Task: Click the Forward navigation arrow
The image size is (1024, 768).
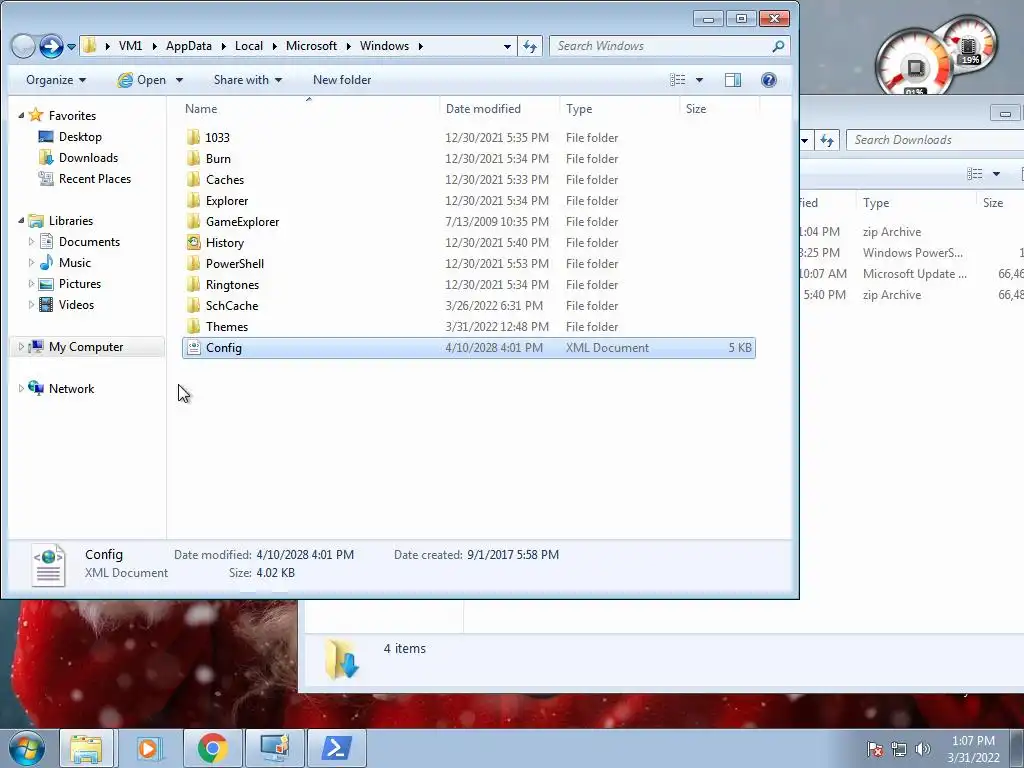Action: [x=51, y=46]
